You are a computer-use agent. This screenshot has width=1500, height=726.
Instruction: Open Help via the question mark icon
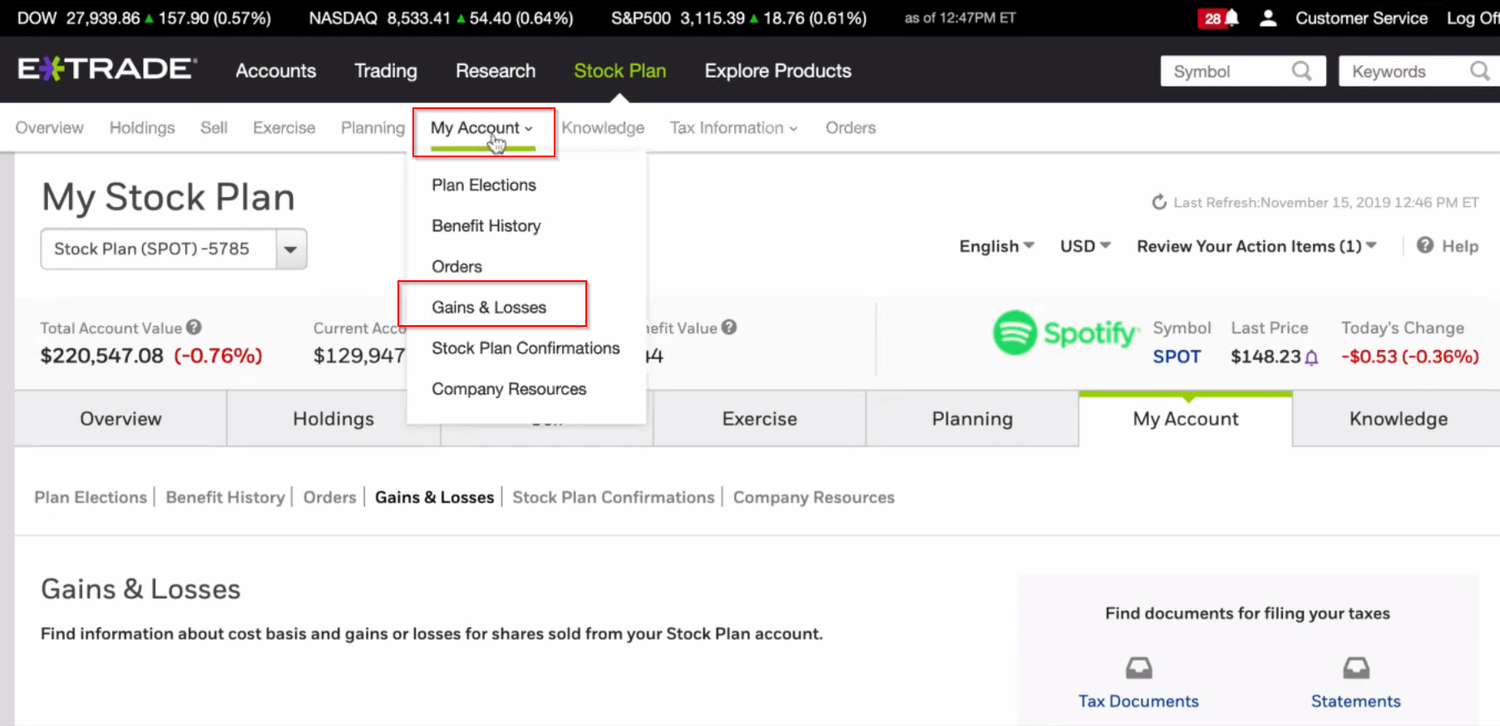[1424, 246]
